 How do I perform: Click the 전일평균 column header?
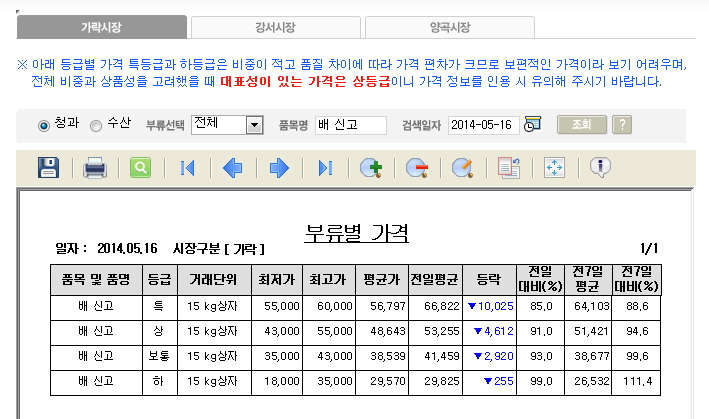435,280
